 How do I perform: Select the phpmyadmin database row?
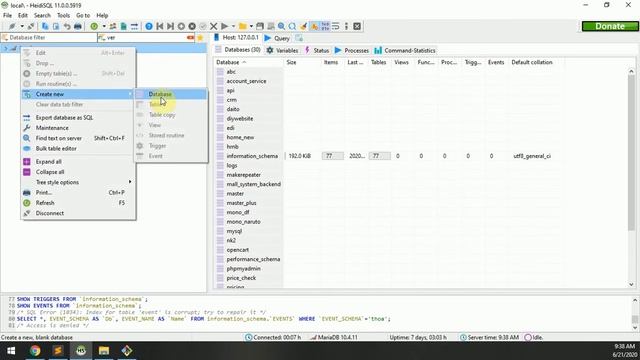point(389,269)
